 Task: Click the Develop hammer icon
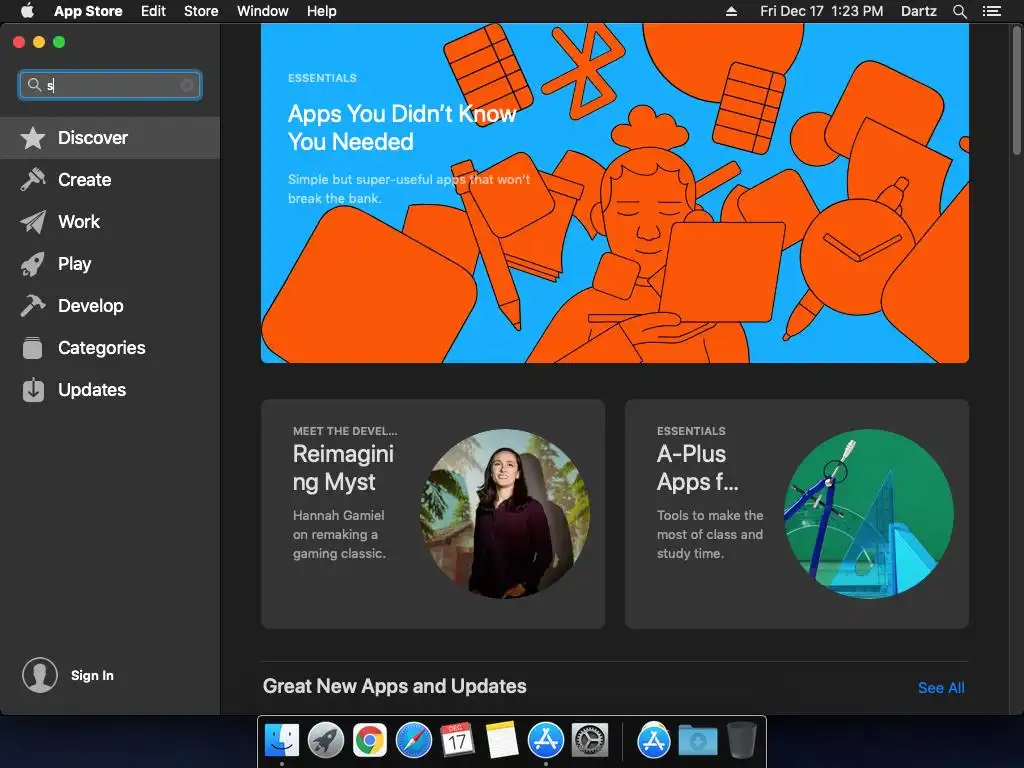33,306
